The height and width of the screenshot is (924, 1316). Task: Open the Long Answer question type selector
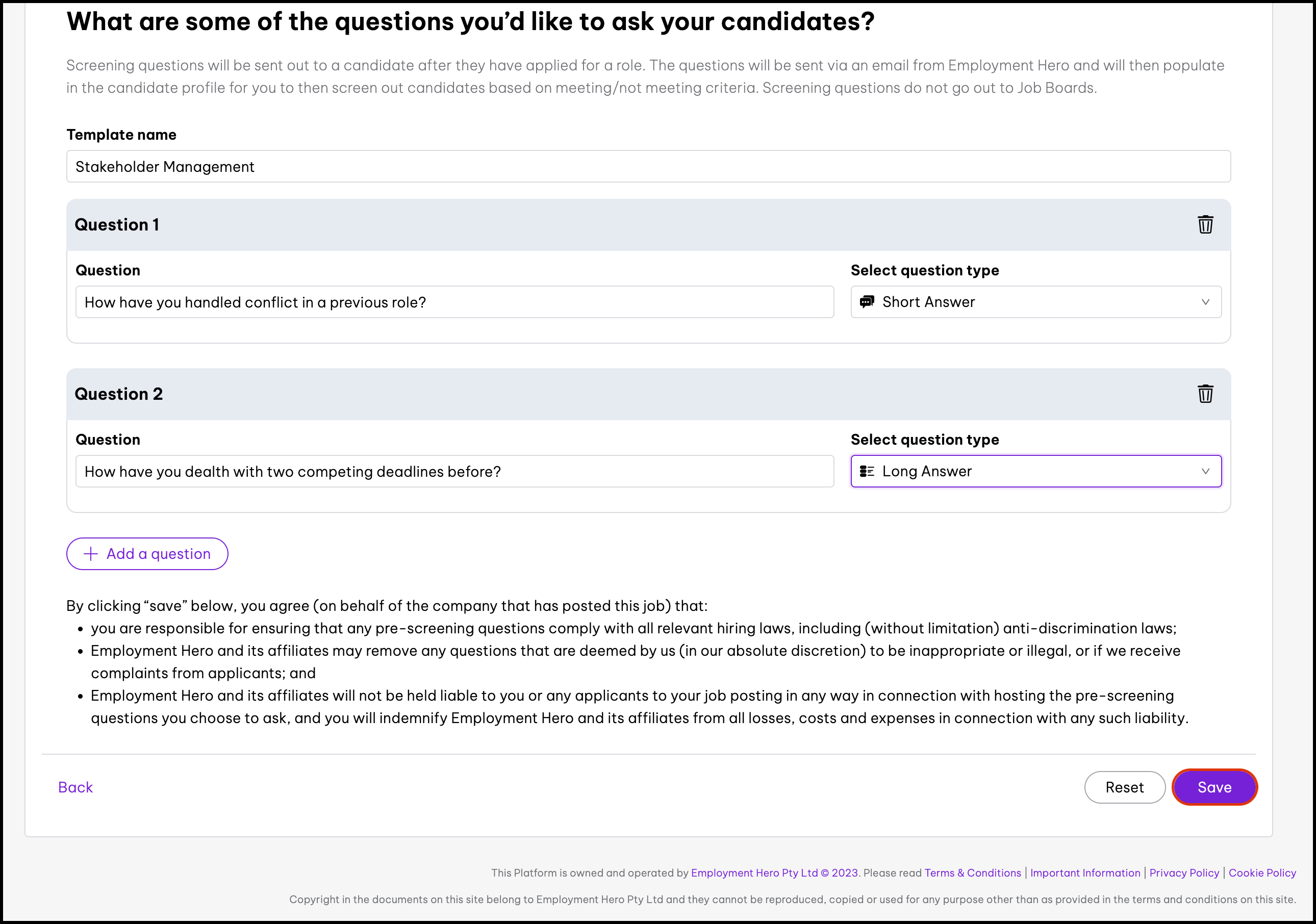tap(1035, 471)
